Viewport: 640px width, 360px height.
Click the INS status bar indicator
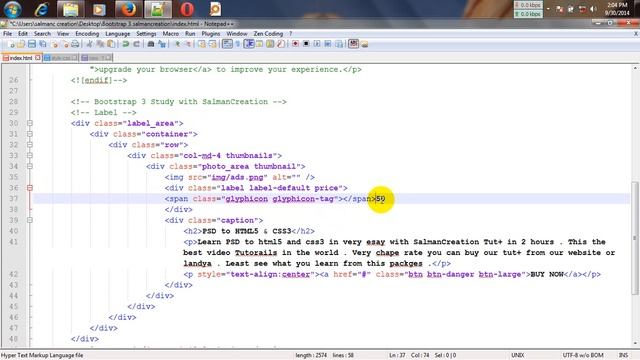coord(623,356)
